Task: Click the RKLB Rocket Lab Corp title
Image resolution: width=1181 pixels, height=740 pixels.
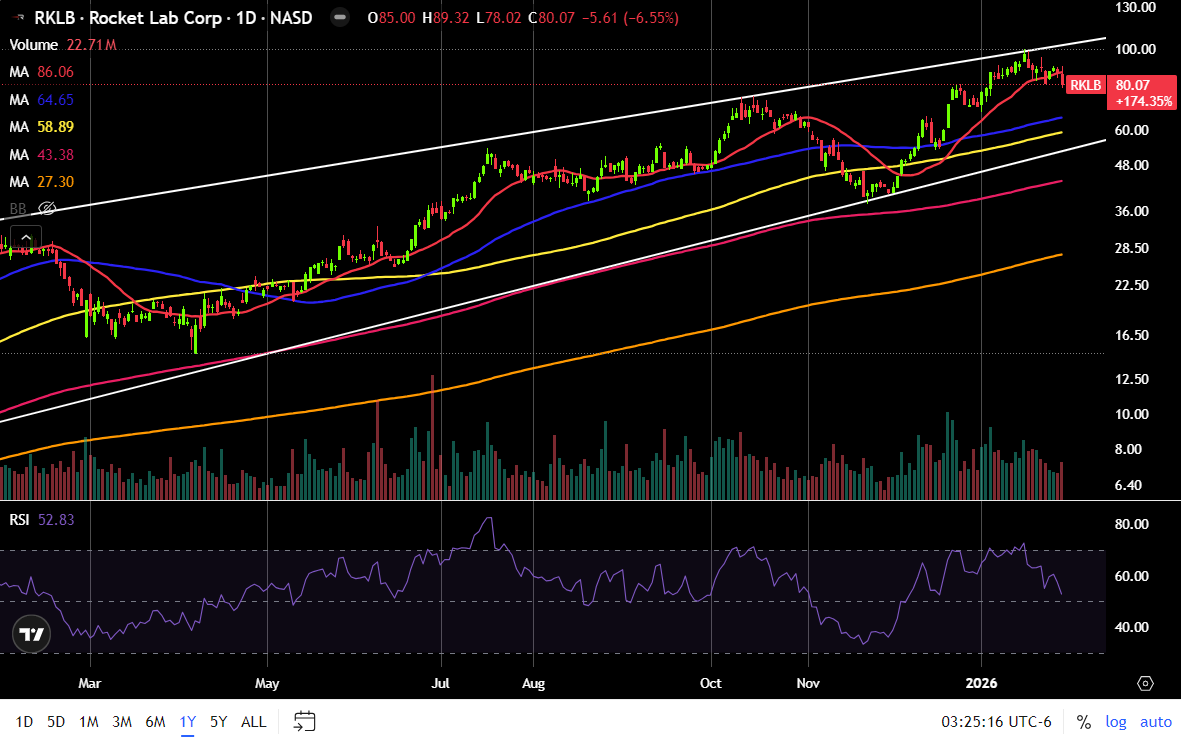Action: coord(173,17)
